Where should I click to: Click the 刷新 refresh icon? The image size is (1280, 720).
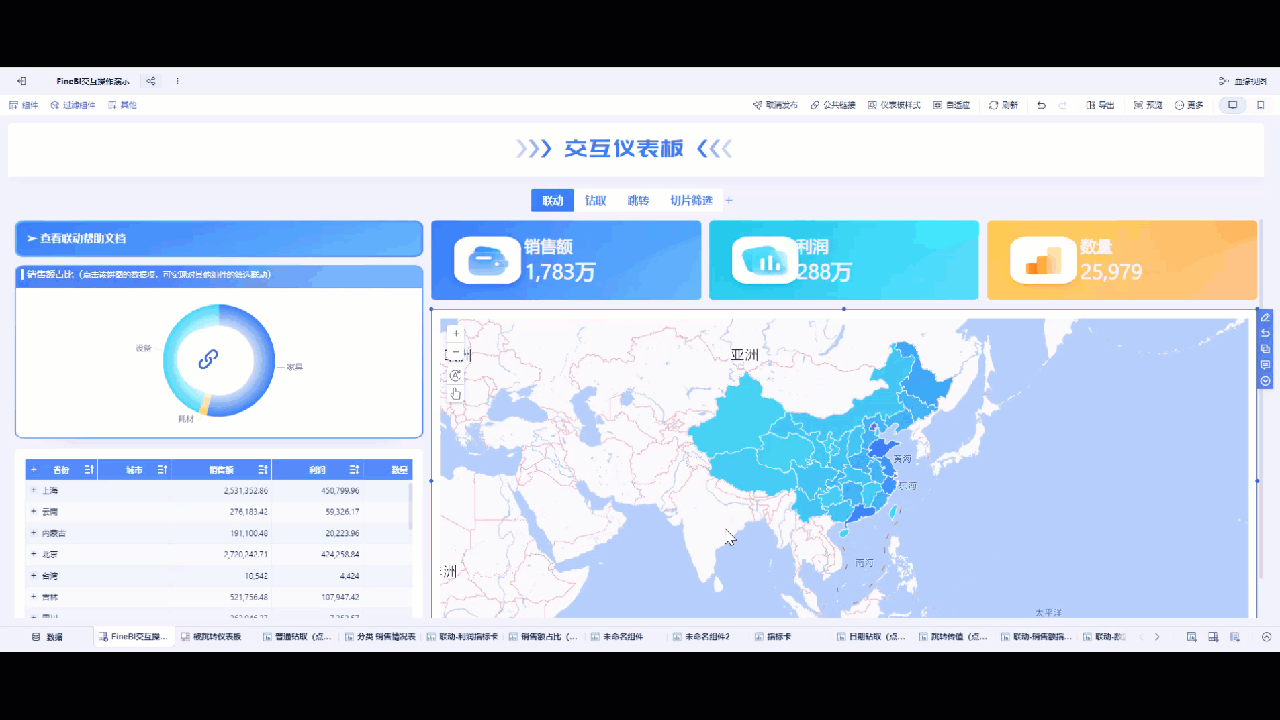click(x=1000, y=104)
